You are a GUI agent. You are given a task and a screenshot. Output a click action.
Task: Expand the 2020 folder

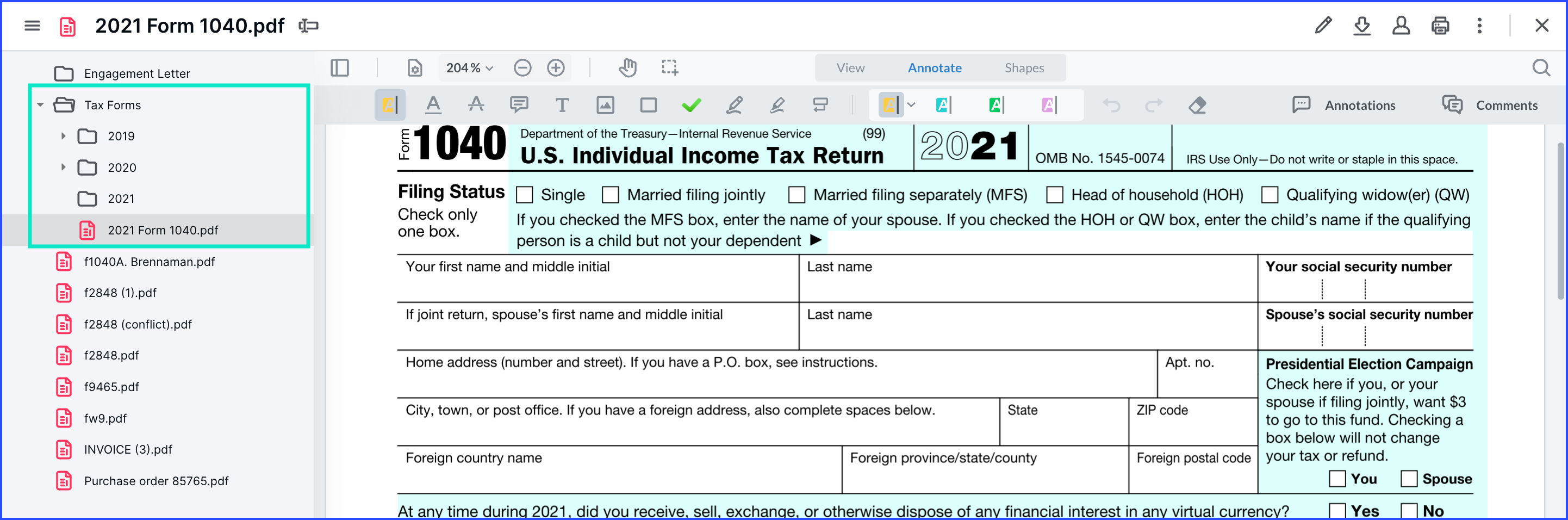coord(63,167)
